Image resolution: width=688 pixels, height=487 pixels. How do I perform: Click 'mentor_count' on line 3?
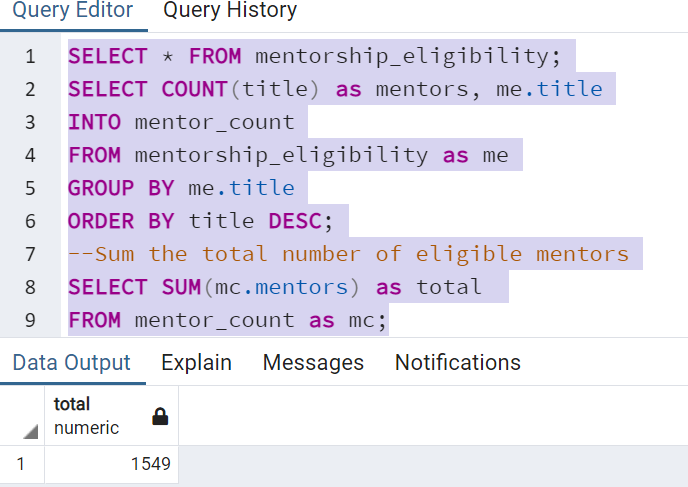pos(215,122)
